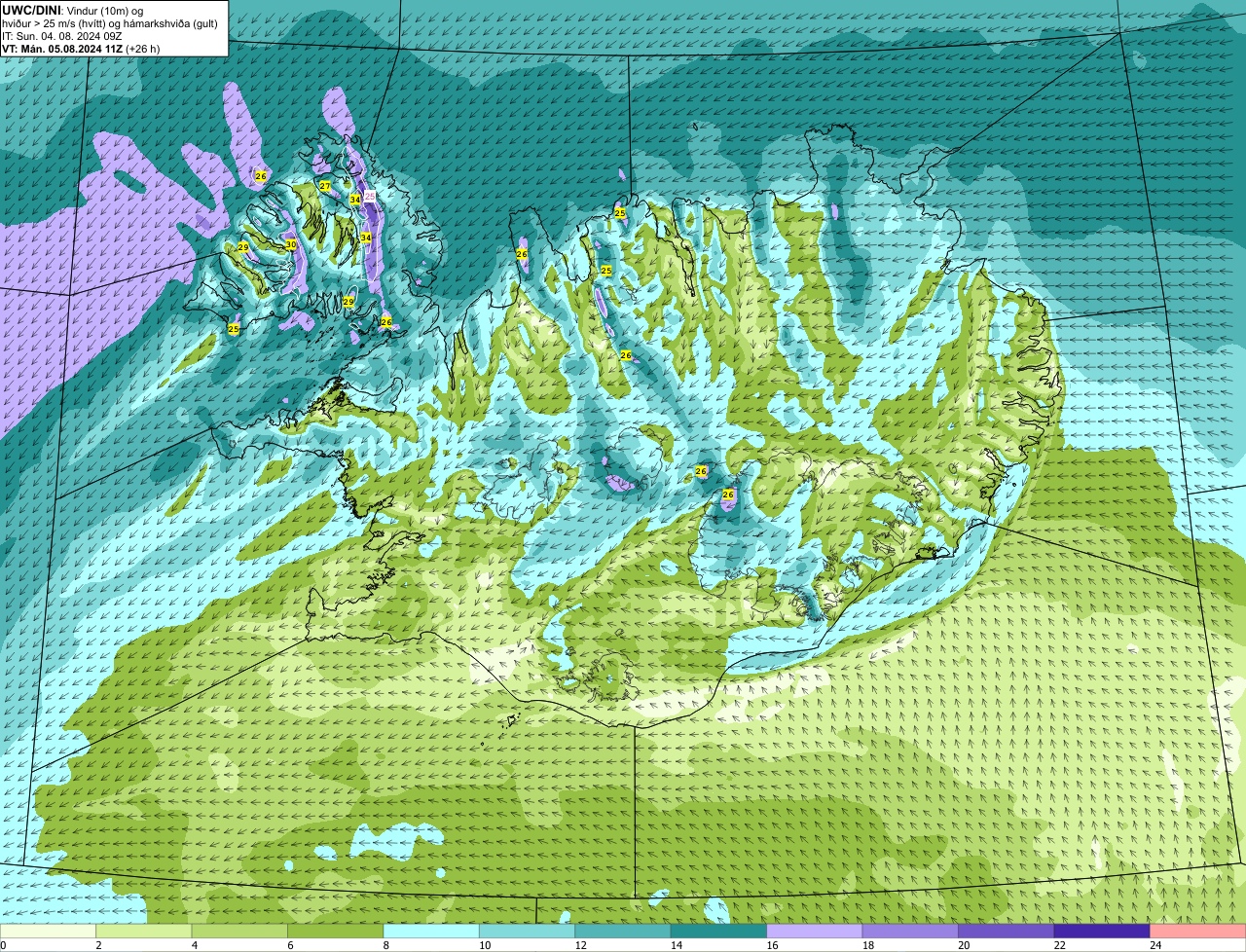
Task: Click the legend scale label '22'
Action: click(1059, 945)
